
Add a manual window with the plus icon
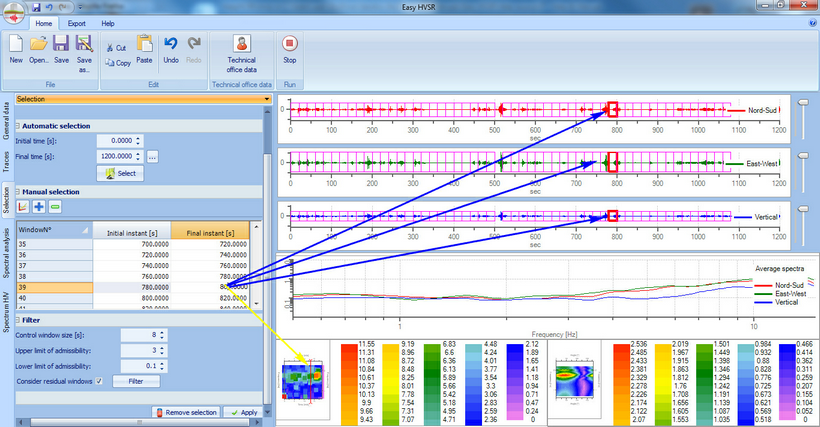39,207
